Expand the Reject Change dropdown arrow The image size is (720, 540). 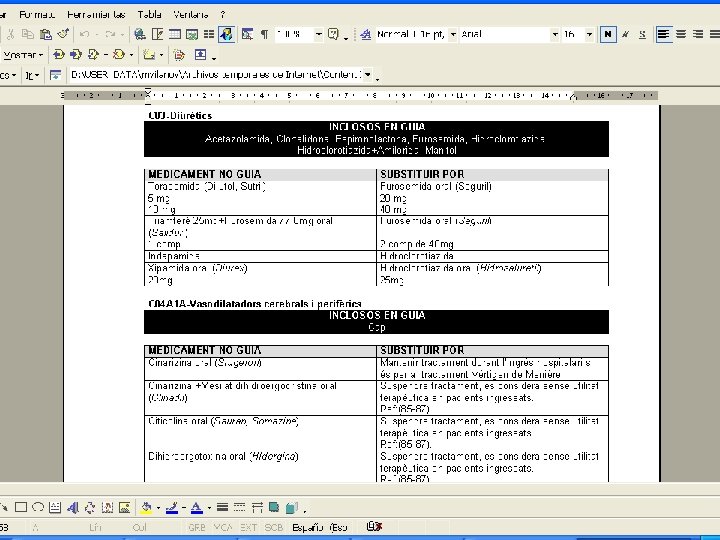(x=131, y=55)
